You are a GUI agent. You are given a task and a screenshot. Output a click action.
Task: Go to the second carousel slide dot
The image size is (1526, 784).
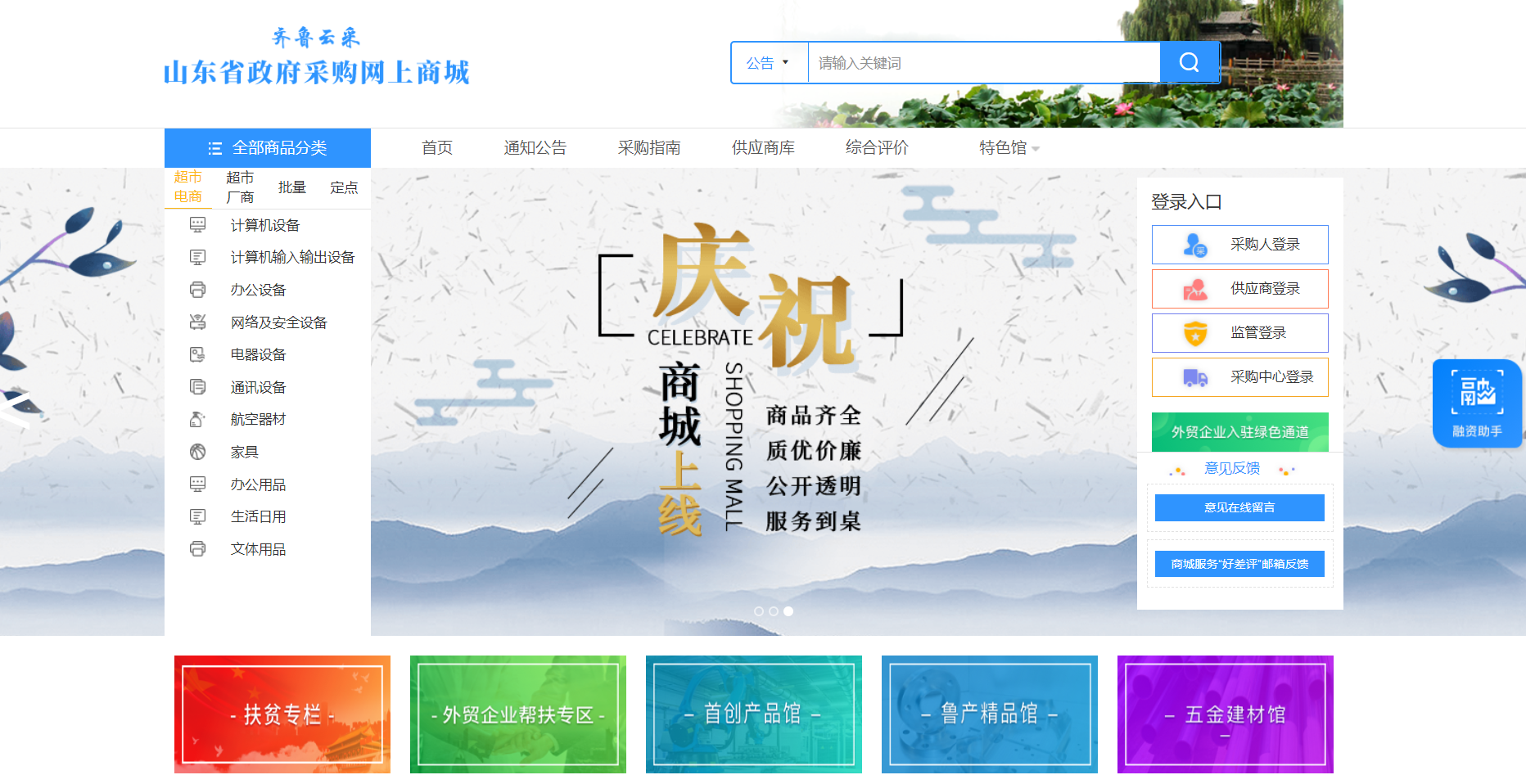[x=774, y=611]
